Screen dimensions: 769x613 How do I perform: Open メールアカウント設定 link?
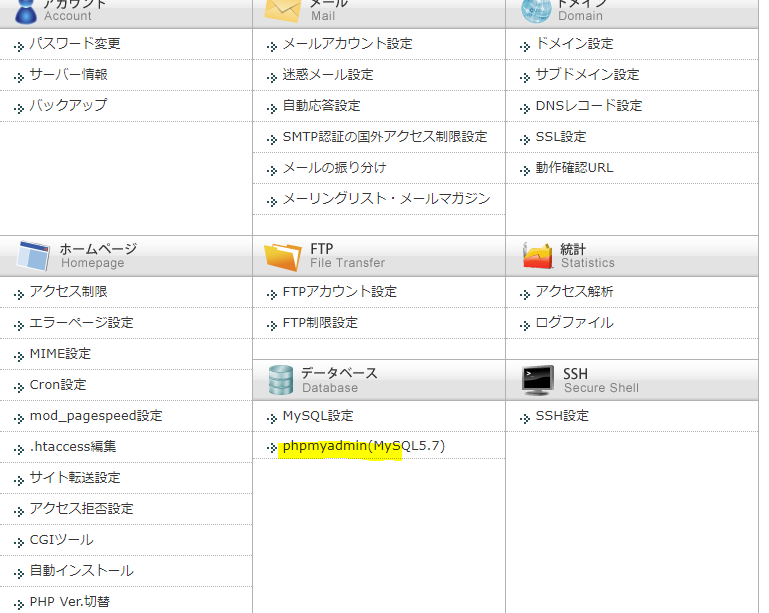pyautogui.click(x=348, y=44)
